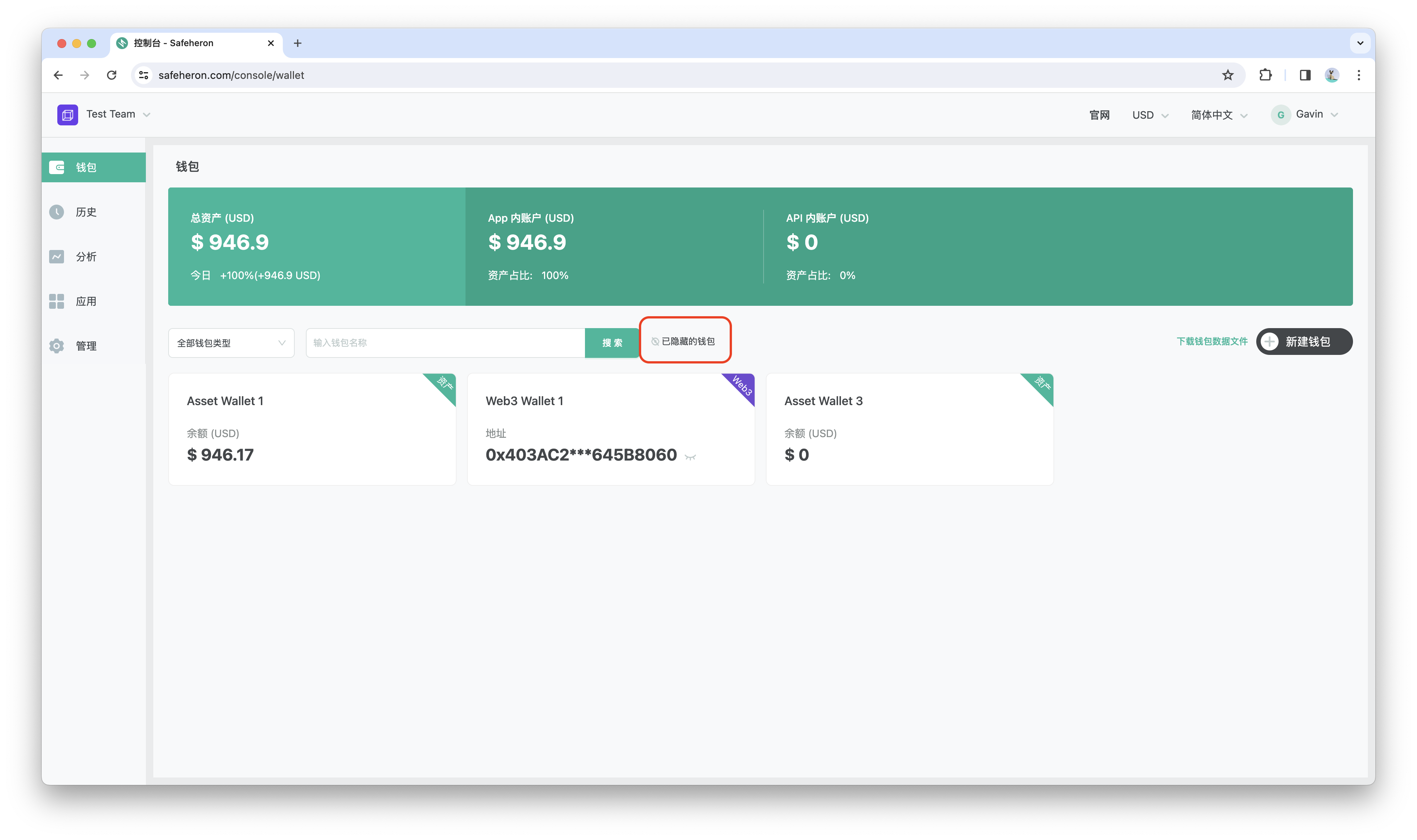Download the wallet data file link

click(x=1212, y=342)
